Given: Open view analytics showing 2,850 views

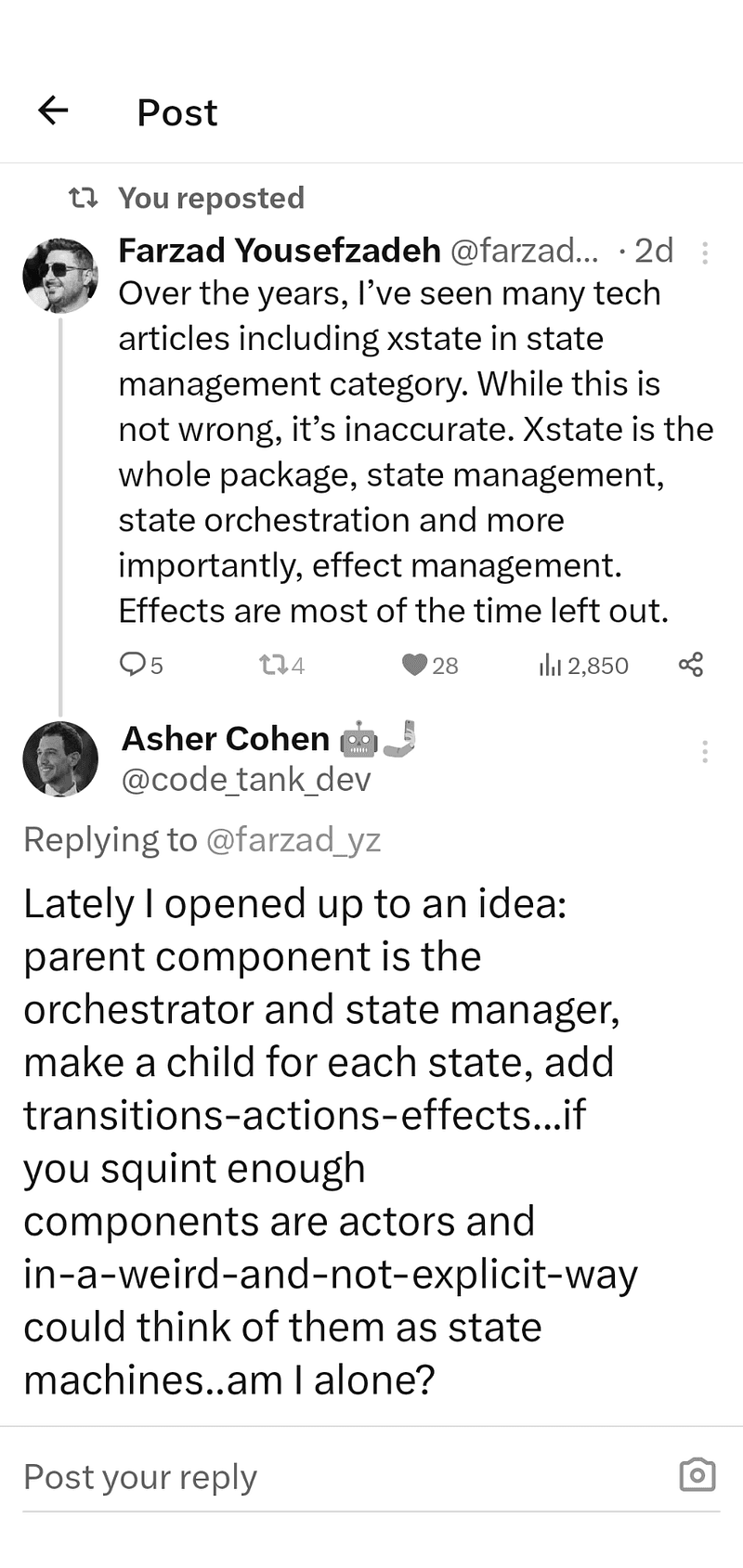Looking at the screenshot, I should tap(584, 665).
